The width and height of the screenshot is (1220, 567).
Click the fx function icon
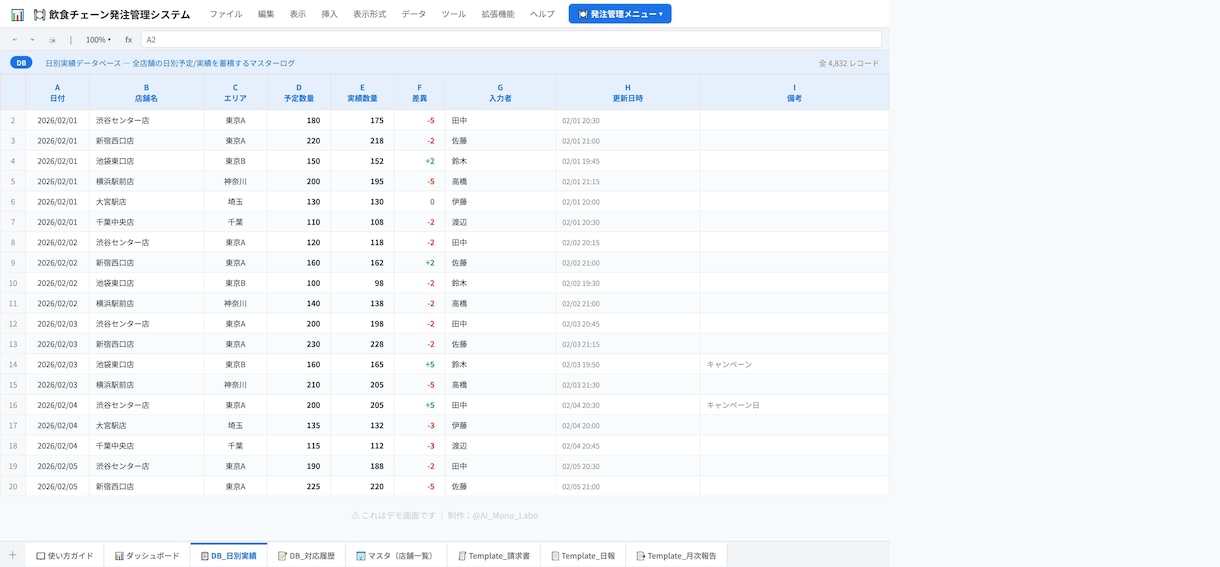[128, 40]
